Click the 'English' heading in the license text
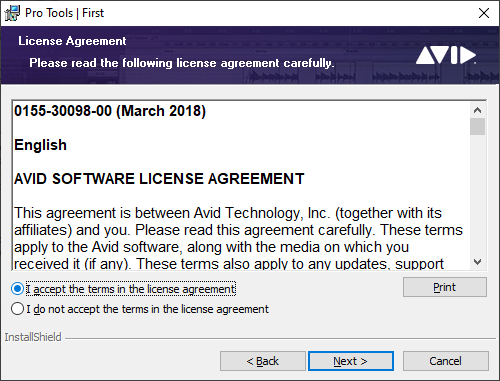The image size is (500, 381). (x=40, y=145)
